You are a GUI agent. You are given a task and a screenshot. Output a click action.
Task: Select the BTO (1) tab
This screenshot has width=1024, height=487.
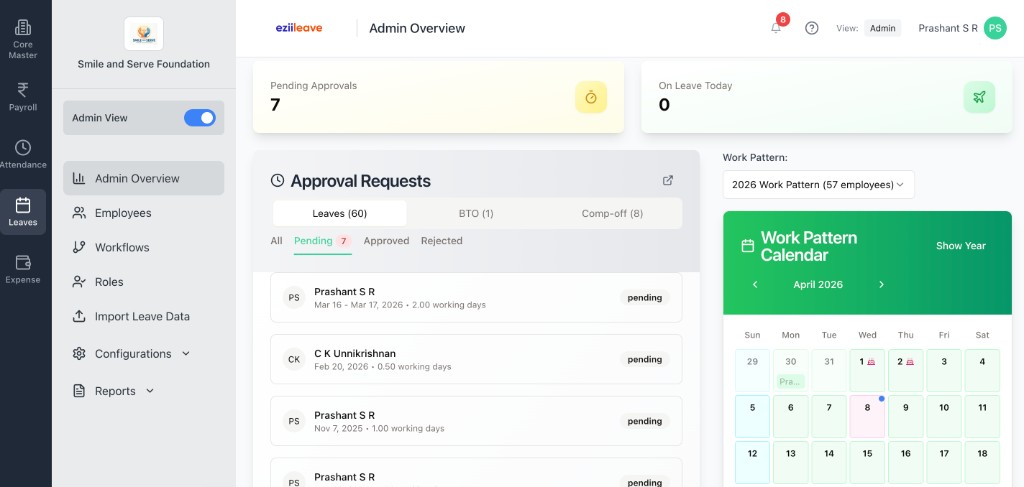[x=476, y=213]
